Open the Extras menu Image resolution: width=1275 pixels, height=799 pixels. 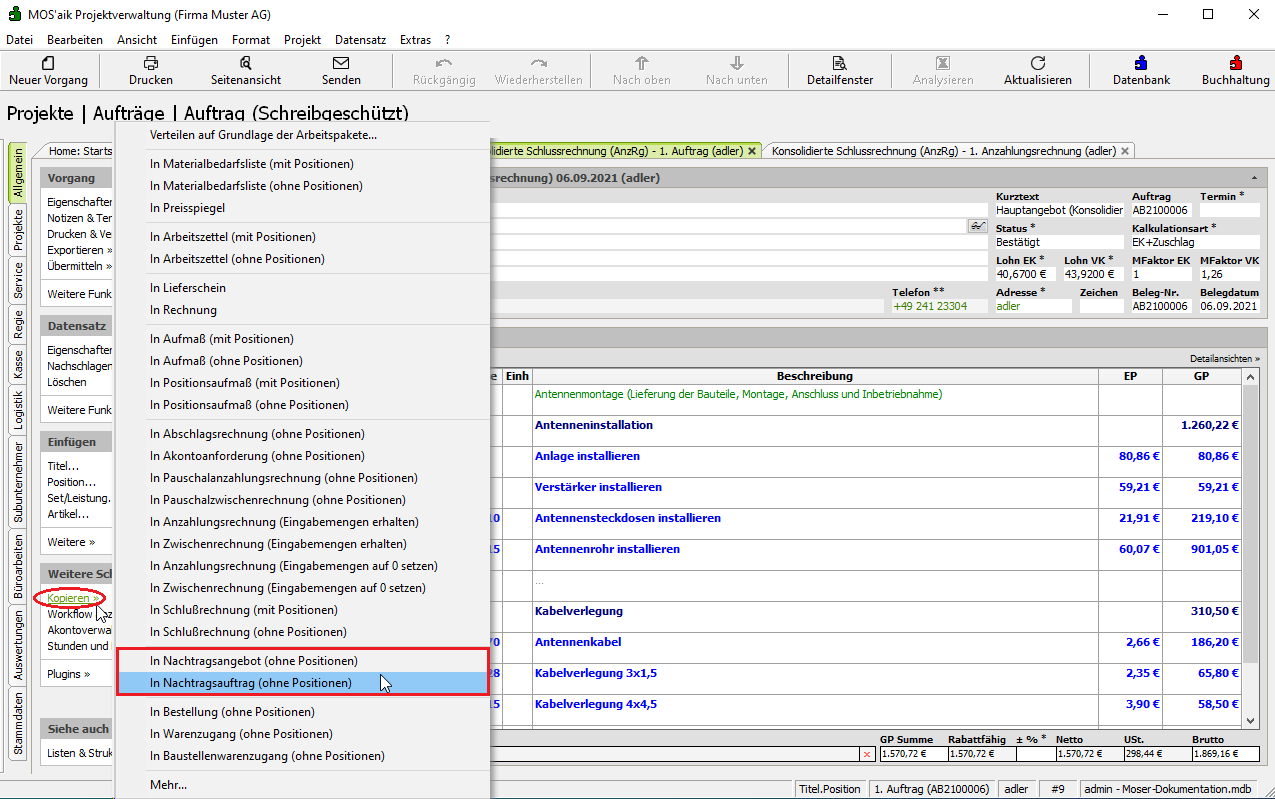pyautogui.click(x=415, y=40)
